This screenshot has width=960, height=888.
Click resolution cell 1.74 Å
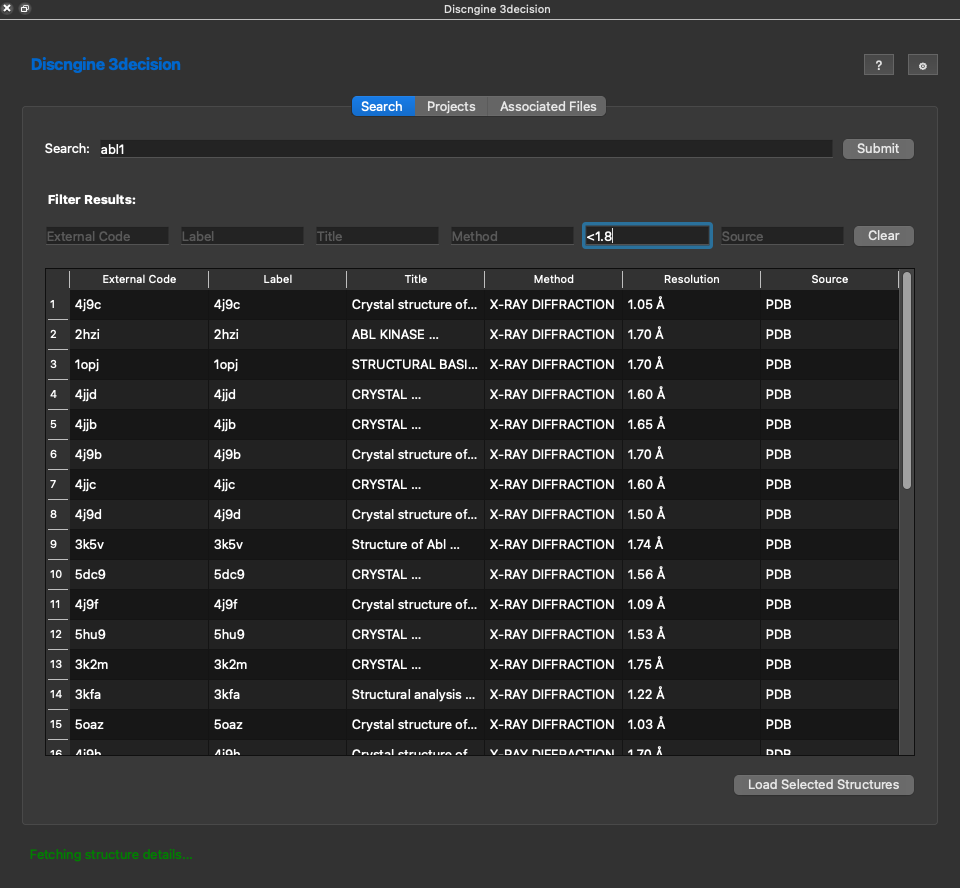click(x=691, y=544)
